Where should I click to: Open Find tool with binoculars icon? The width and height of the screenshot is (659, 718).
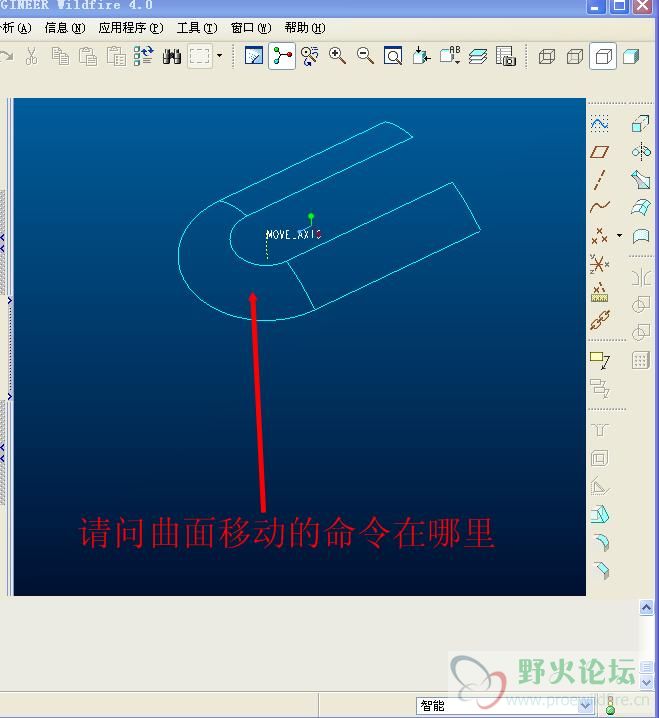tap(172, 57)
